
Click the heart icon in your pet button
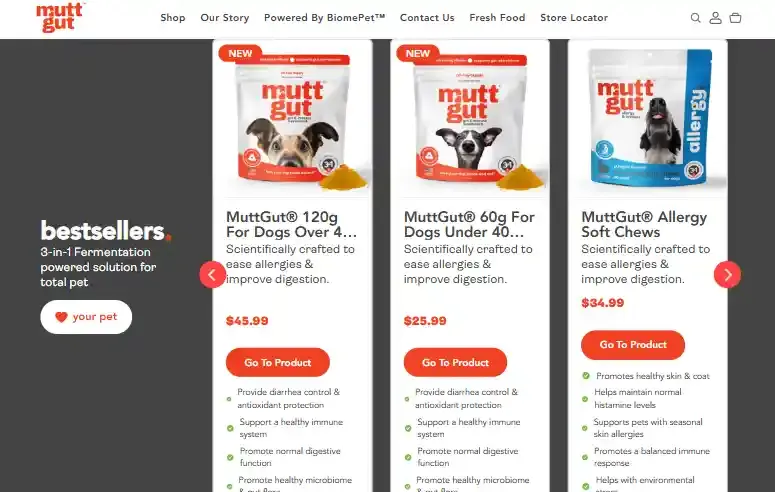[x=61, y=317]
